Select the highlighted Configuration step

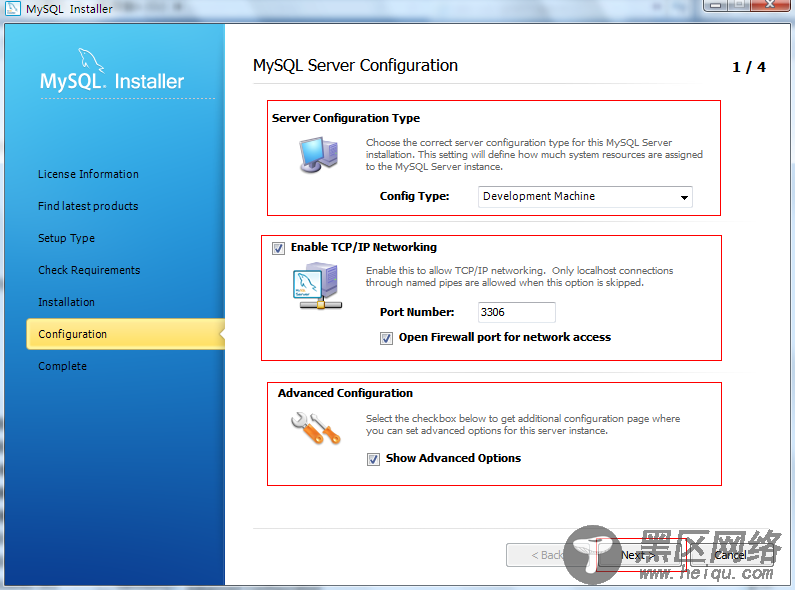pyautogui.click(x=126, y=334)
